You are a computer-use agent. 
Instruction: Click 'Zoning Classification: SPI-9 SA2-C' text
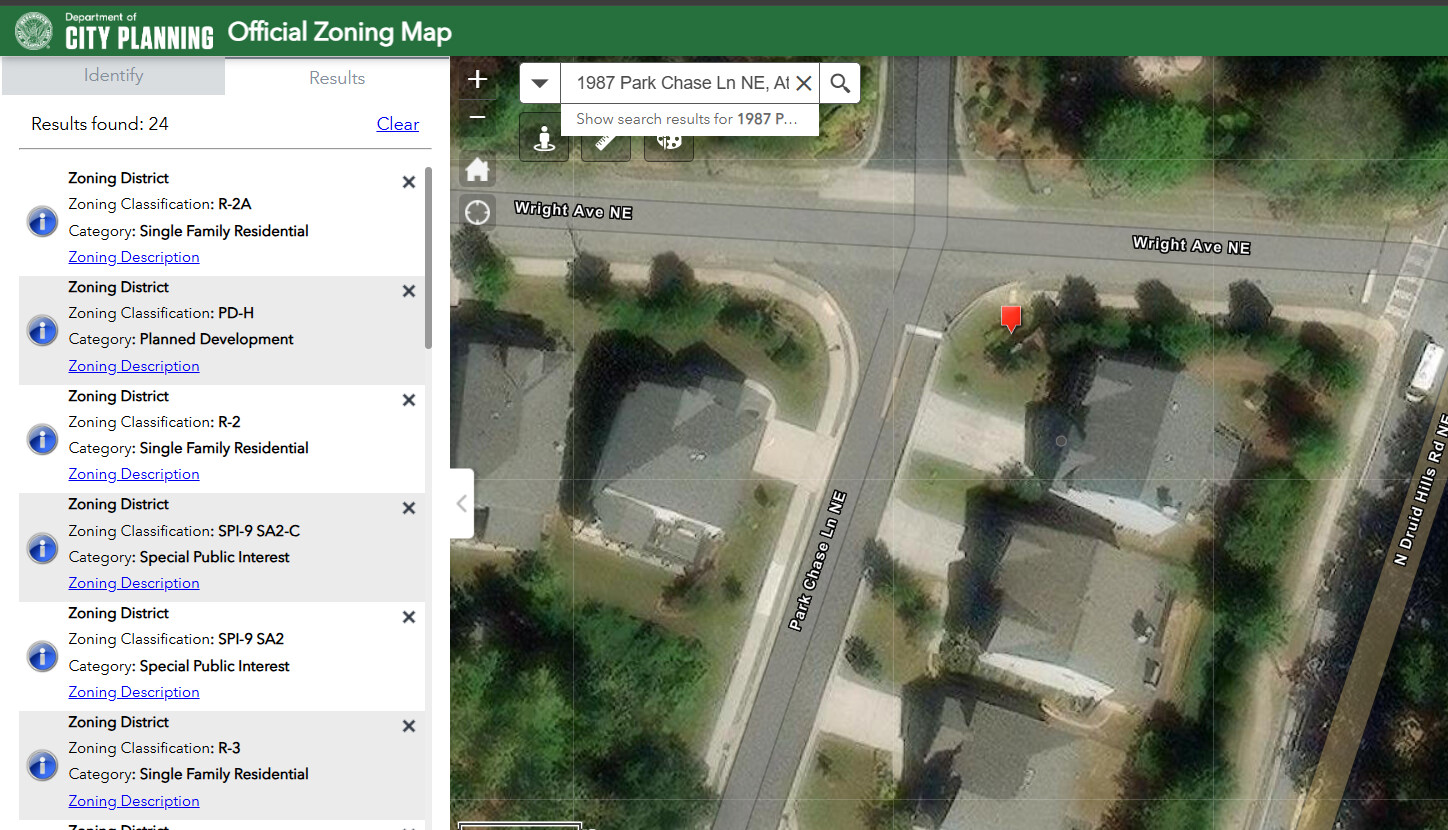[184, 531]
